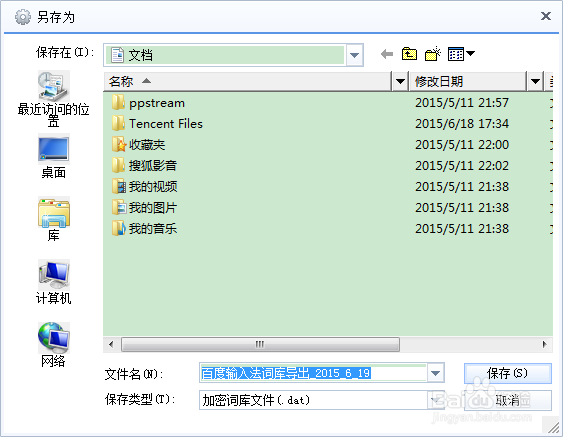Click the 我的图片 folder icon
563x437 pixels.
[x=119, y=207]
